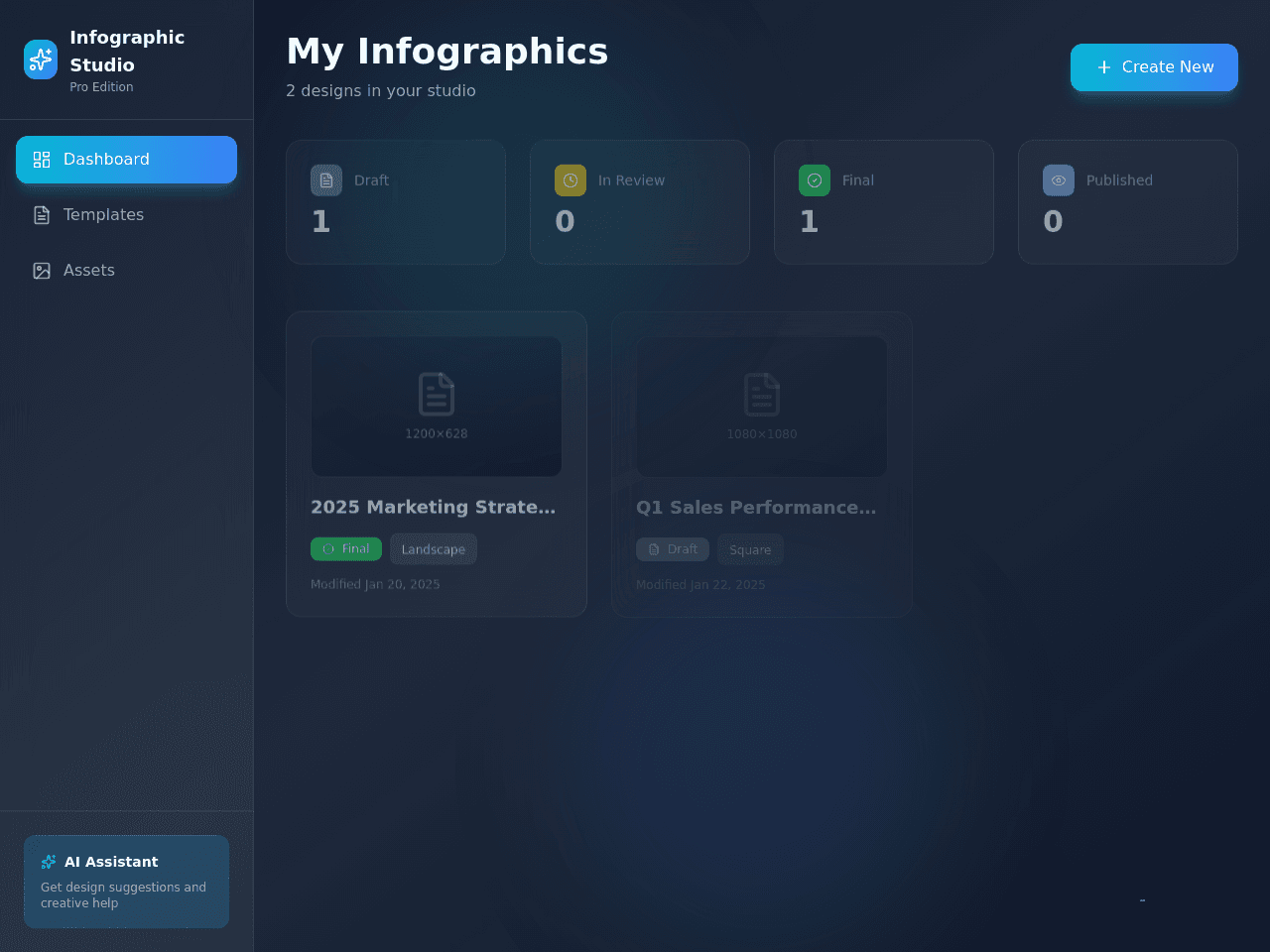
Task: Click the document icon in the 1080×1080 thumbnail
Action: [x=762, y=394]
